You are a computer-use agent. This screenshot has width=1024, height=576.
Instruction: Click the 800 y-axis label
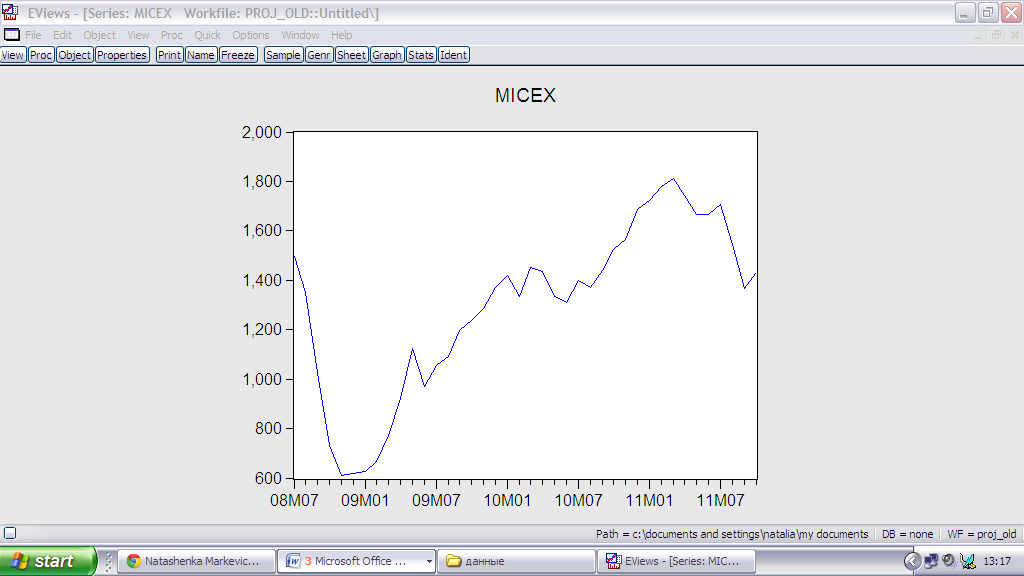[x=268, y=428]
